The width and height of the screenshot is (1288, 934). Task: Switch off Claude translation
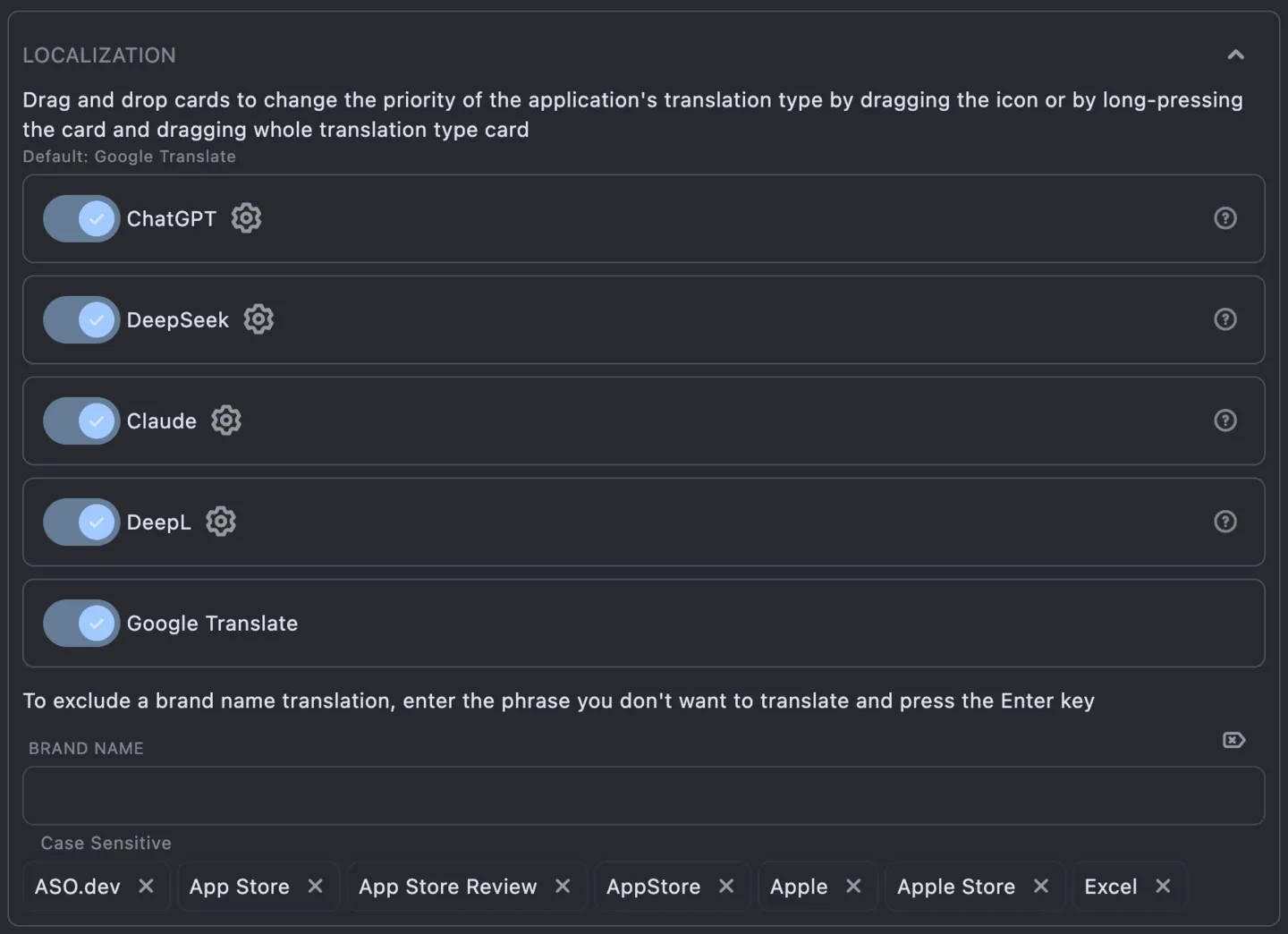81,420
